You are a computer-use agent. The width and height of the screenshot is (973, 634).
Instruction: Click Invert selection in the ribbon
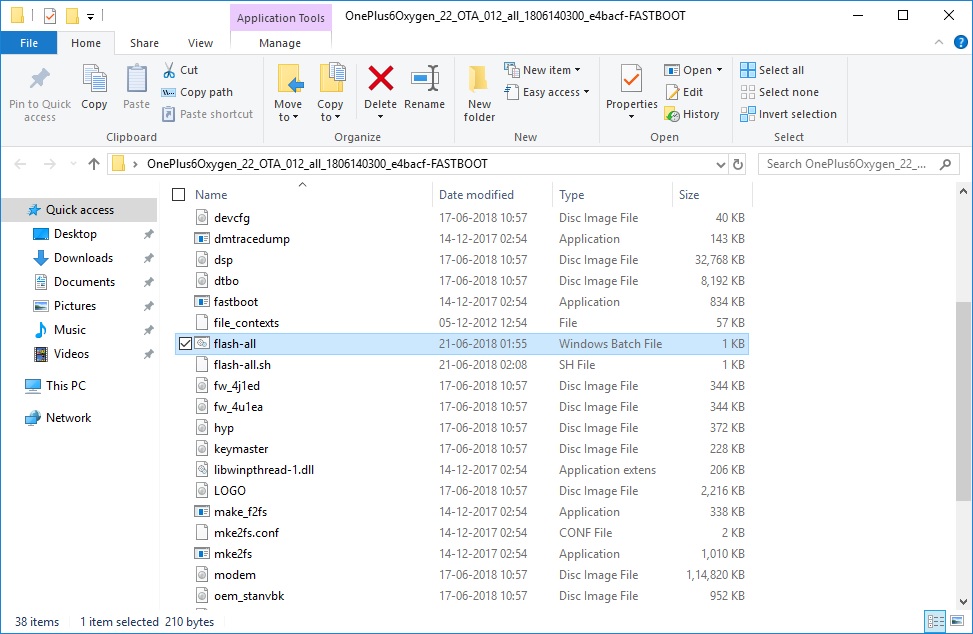[788, 114]
